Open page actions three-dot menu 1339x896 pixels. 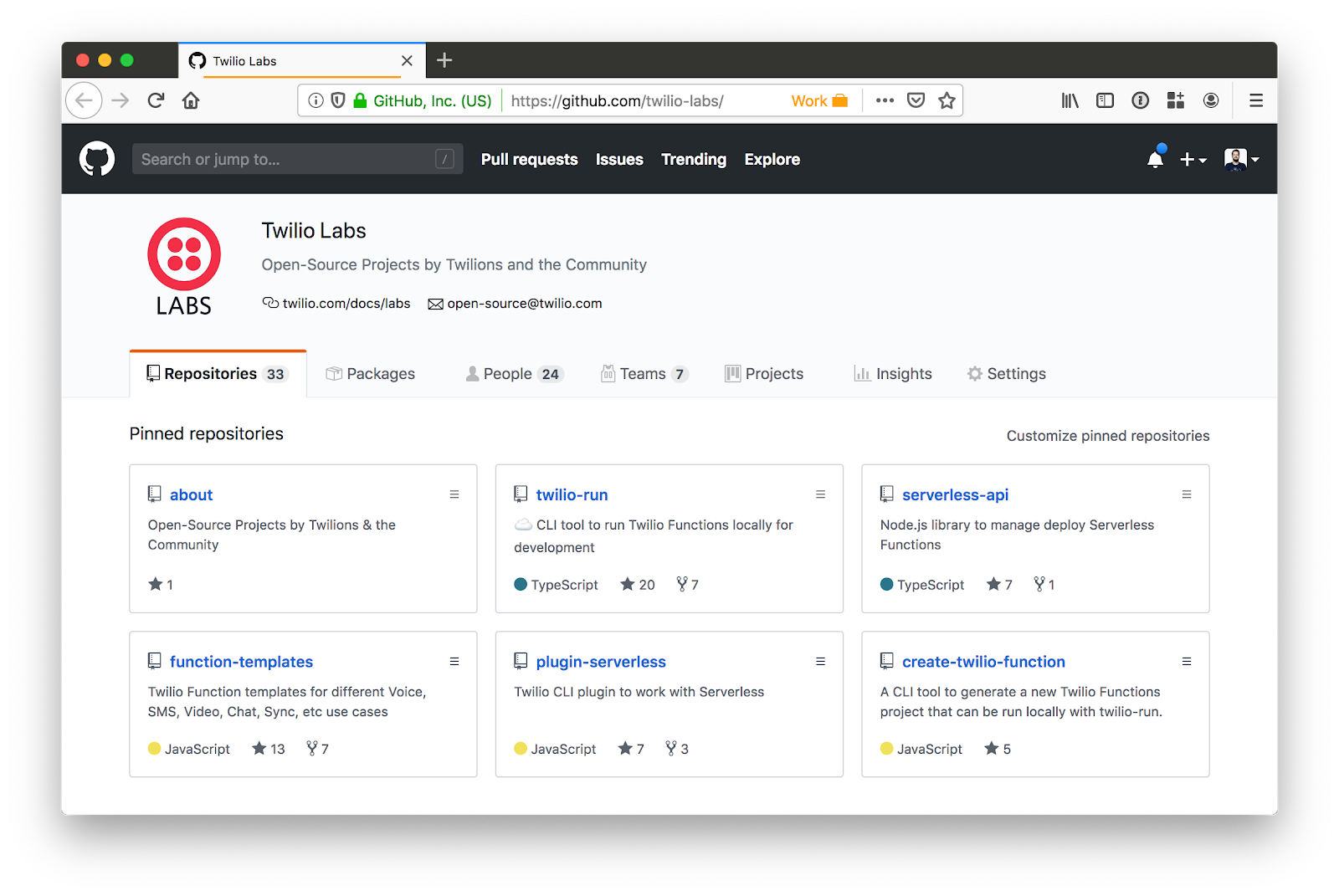tap(885, 100)
